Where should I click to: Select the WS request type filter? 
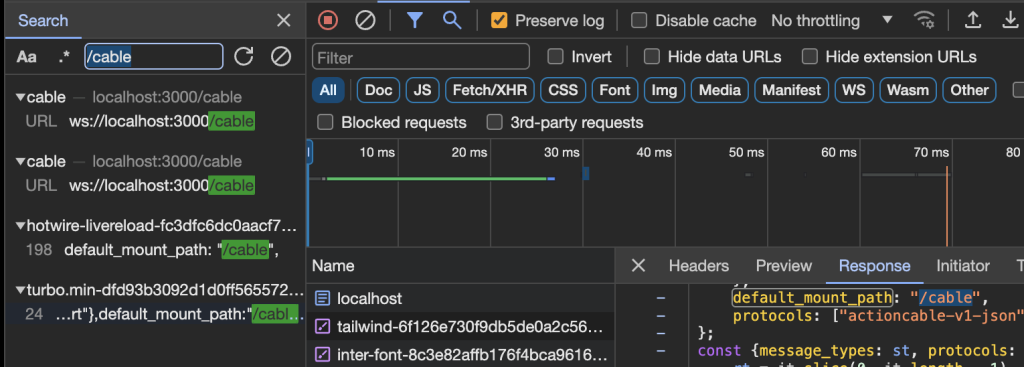coord(854,90)
